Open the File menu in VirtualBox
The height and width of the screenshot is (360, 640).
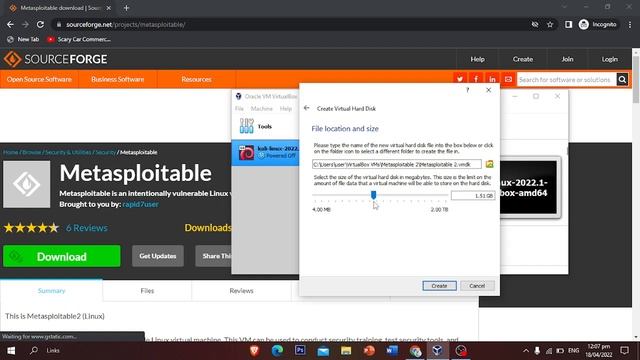pos(239,109)
